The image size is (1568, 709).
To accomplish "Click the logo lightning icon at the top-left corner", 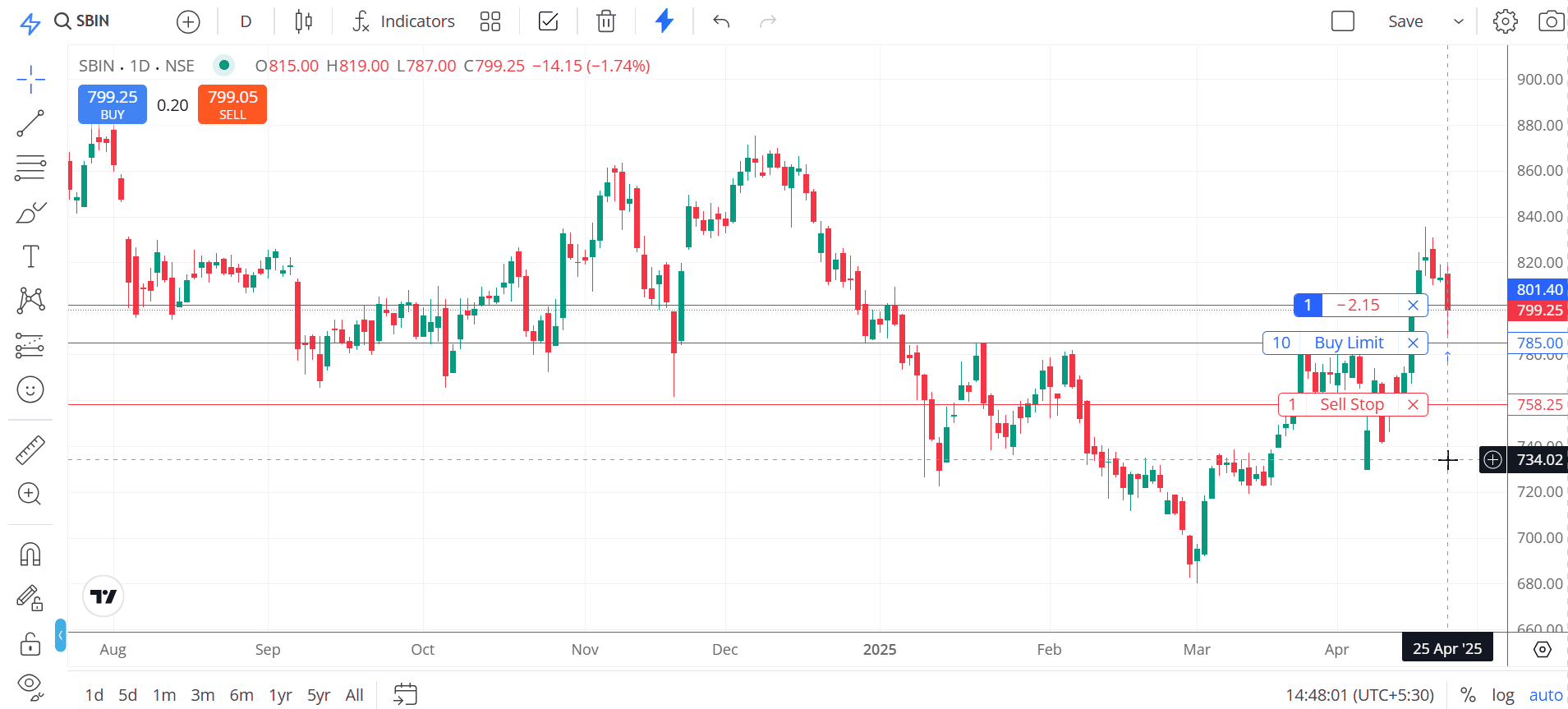I will pyautogui.click(x=30, y=23).
